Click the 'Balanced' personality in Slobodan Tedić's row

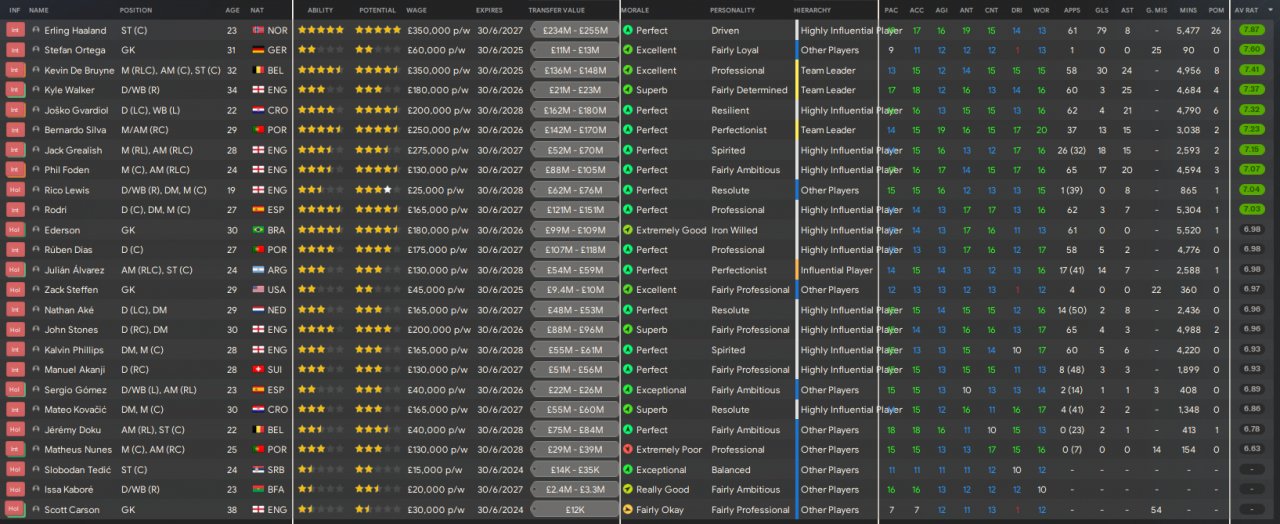click(x=731, y=470)
